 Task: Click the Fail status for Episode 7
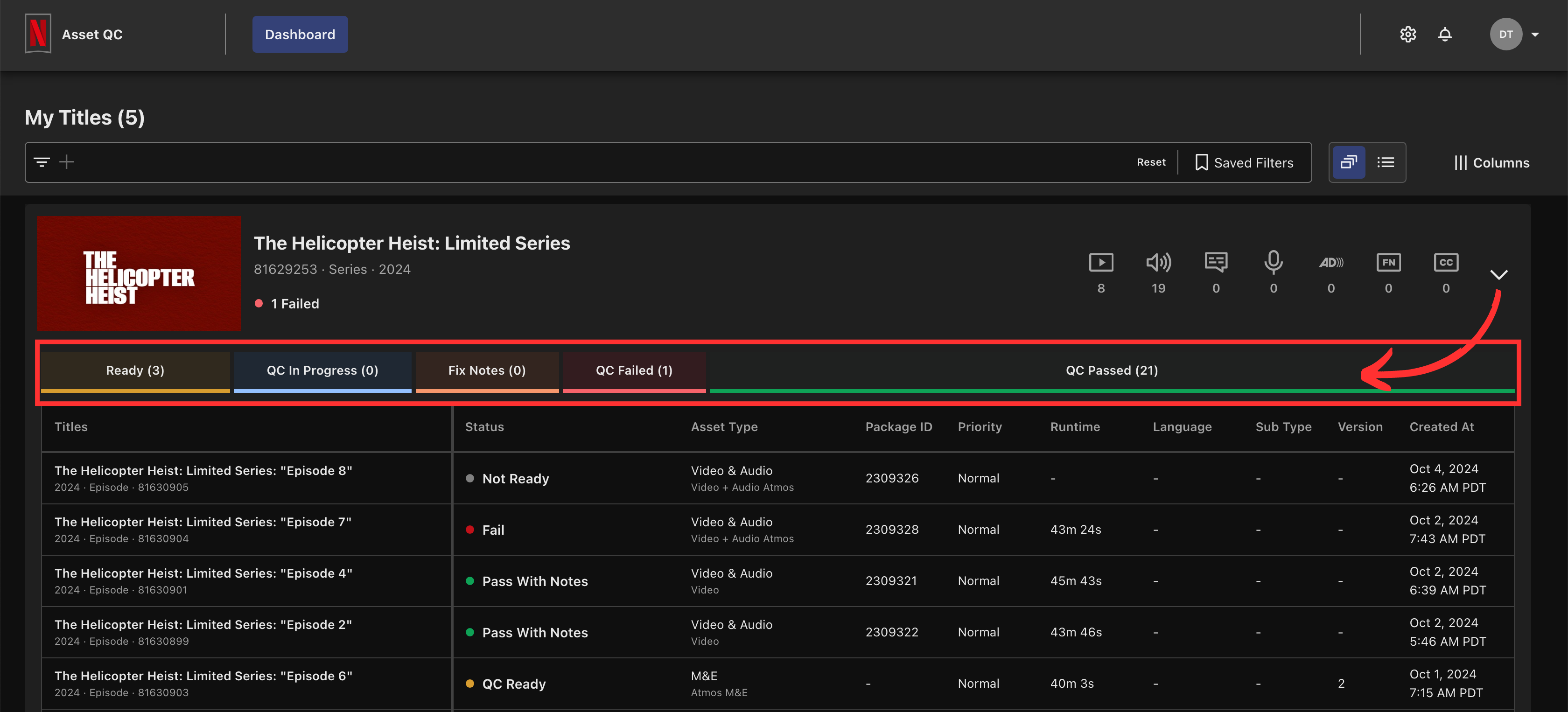click(x=485, y=530)
